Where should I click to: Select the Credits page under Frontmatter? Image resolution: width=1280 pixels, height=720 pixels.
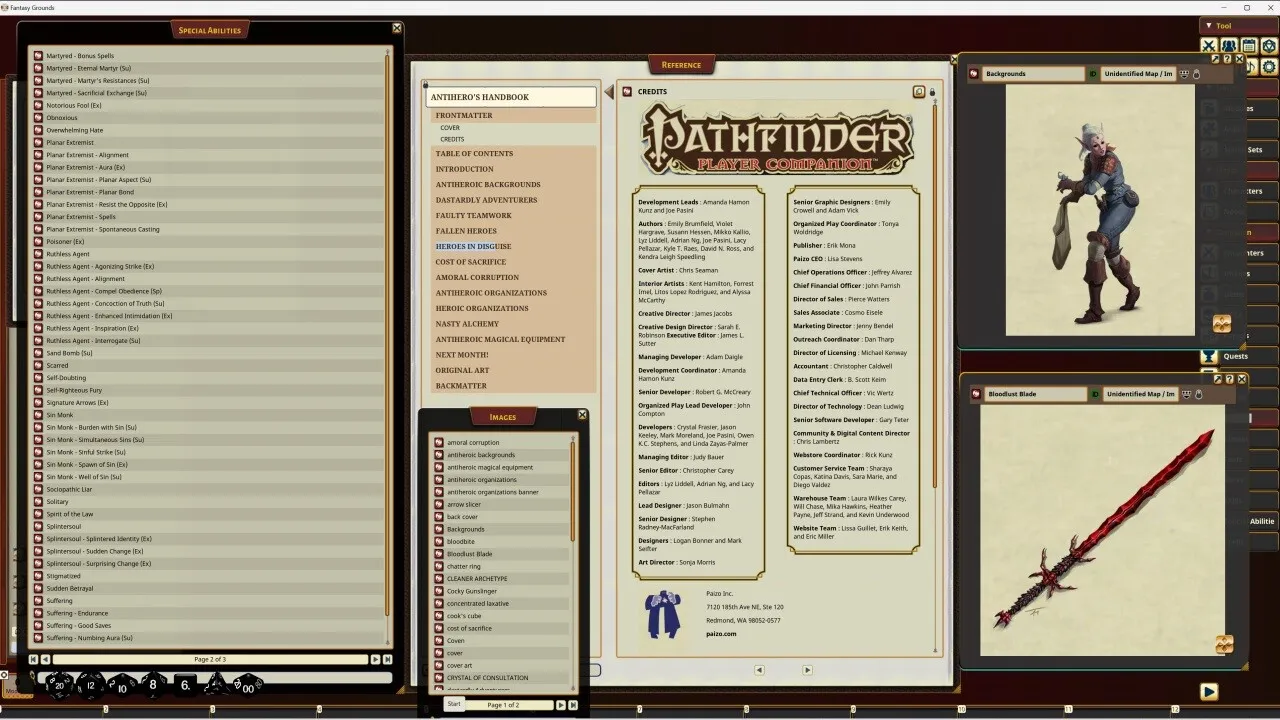point(452,139)
